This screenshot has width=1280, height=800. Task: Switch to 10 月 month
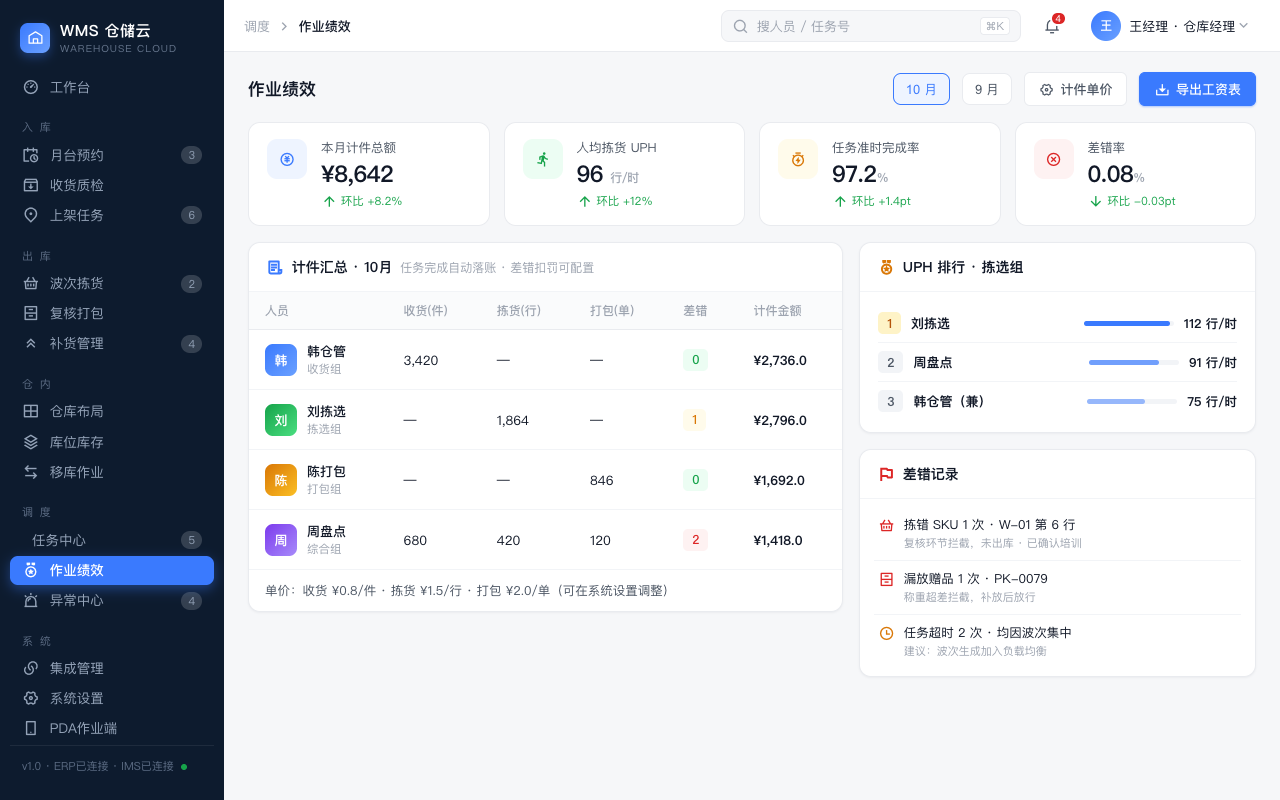point(921,89)
